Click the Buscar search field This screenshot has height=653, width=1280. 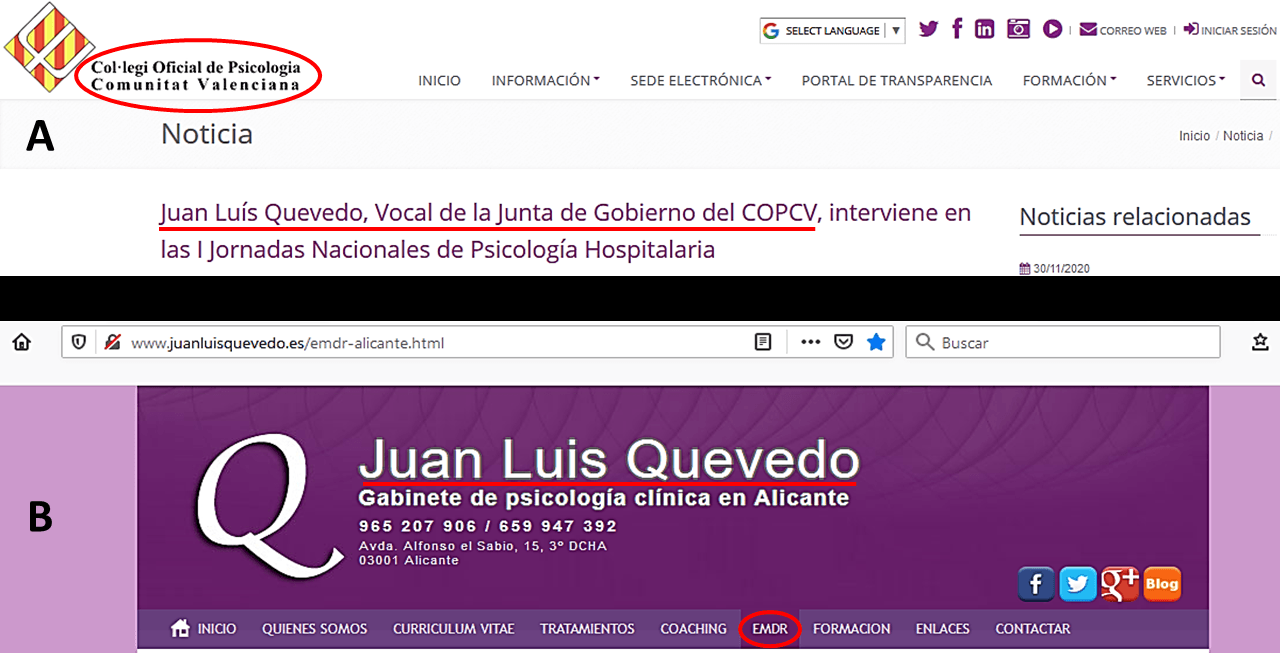pos(1063,342)
